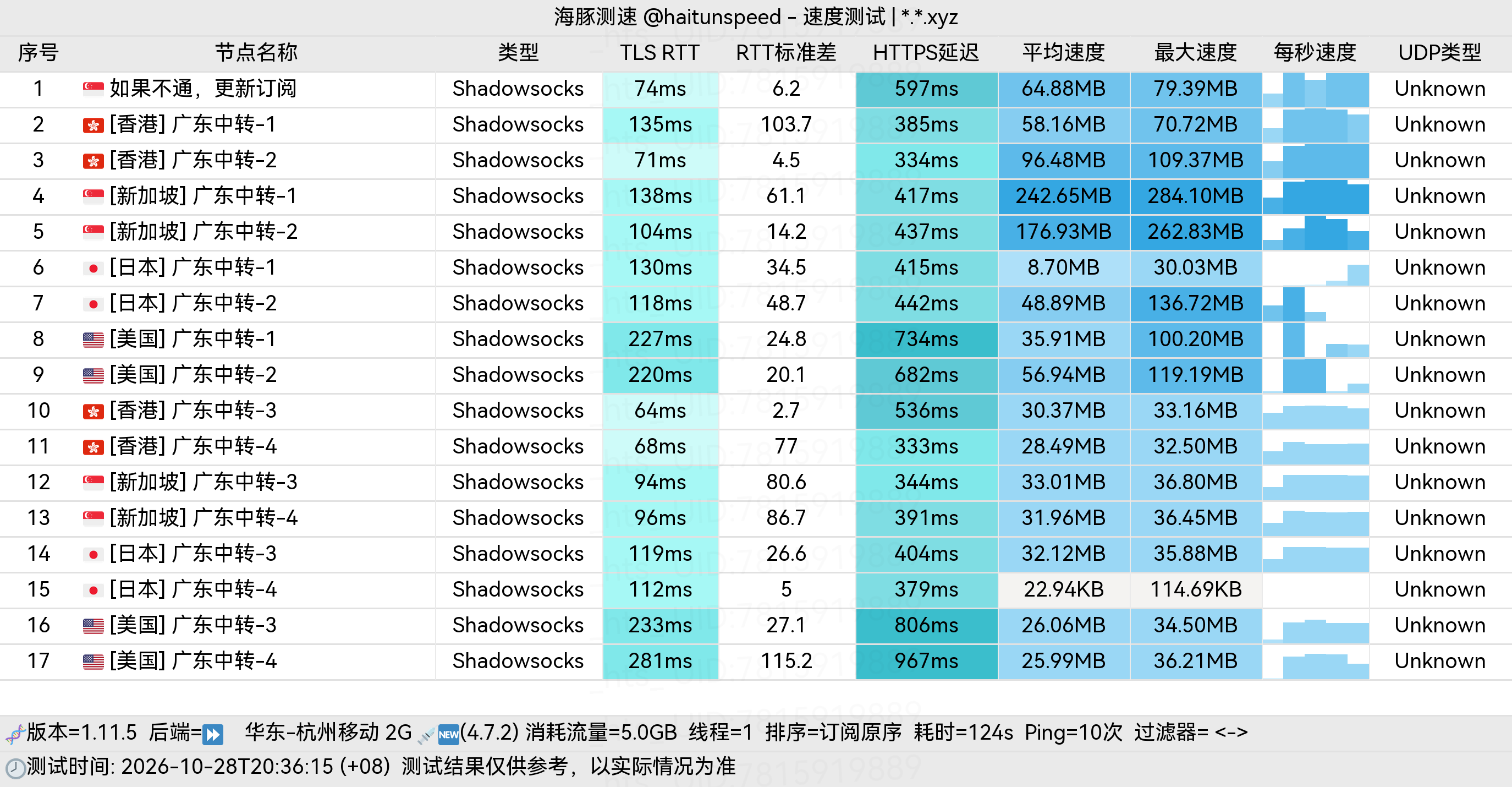Click the clock icon before 测试时间
Screen dimensions: 1512x787
click(x=15, y=768)
